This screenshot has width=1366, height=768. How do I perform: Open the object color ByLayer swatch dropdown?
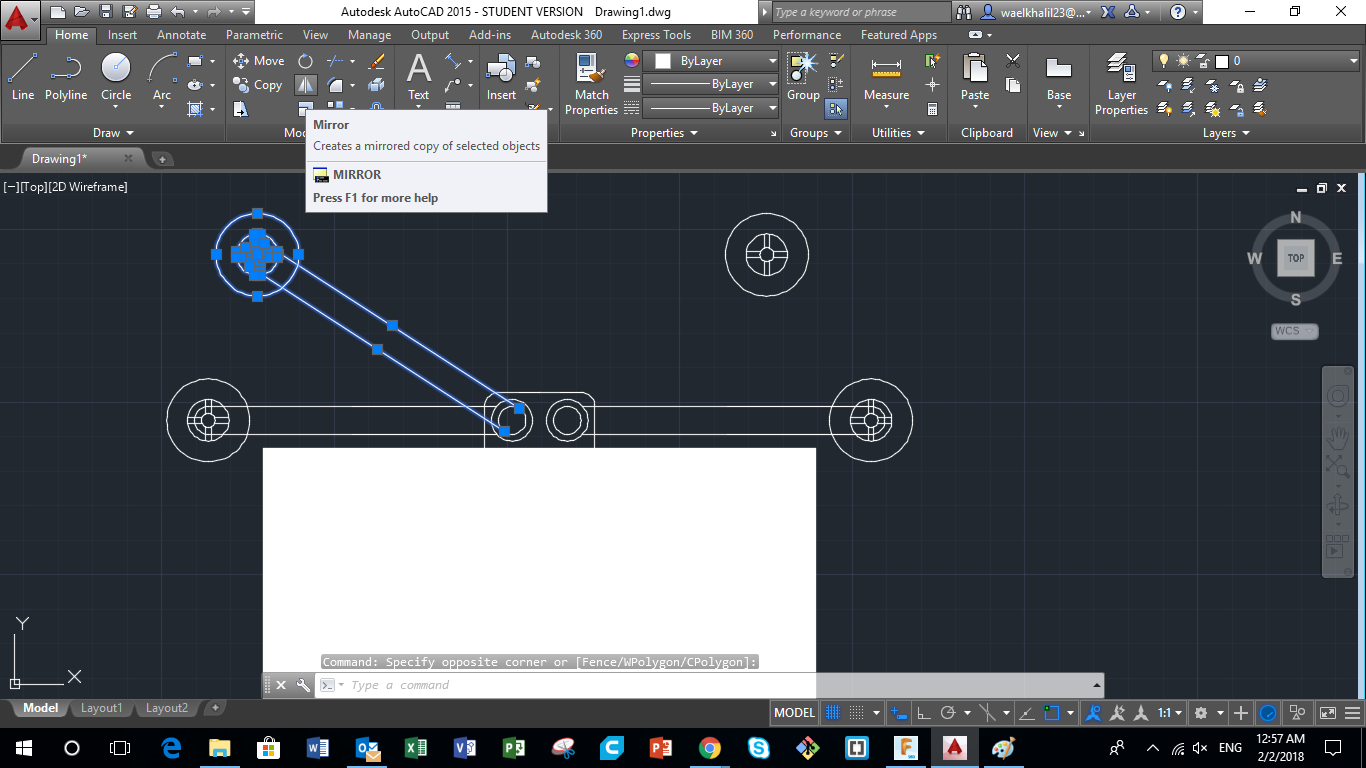pyautogui.click(x=711, y=61)
